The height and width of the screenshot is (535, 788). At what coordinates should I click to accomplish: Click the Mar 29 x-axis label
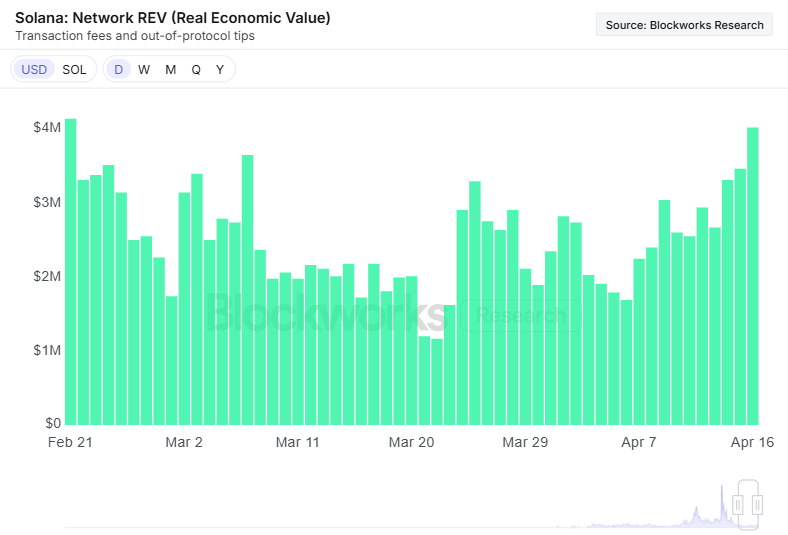point(525,442)
